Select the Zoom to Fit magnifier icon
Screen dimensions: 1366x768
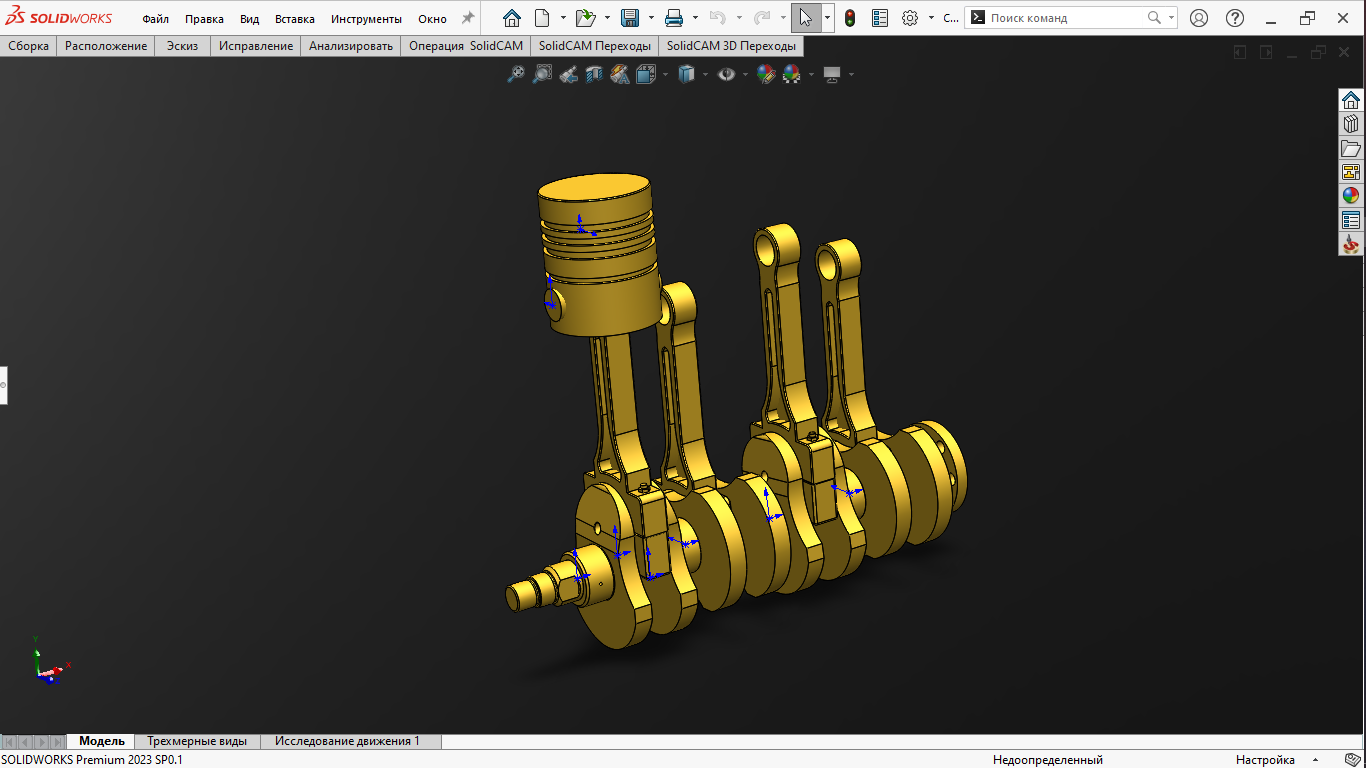pos(515,74)
